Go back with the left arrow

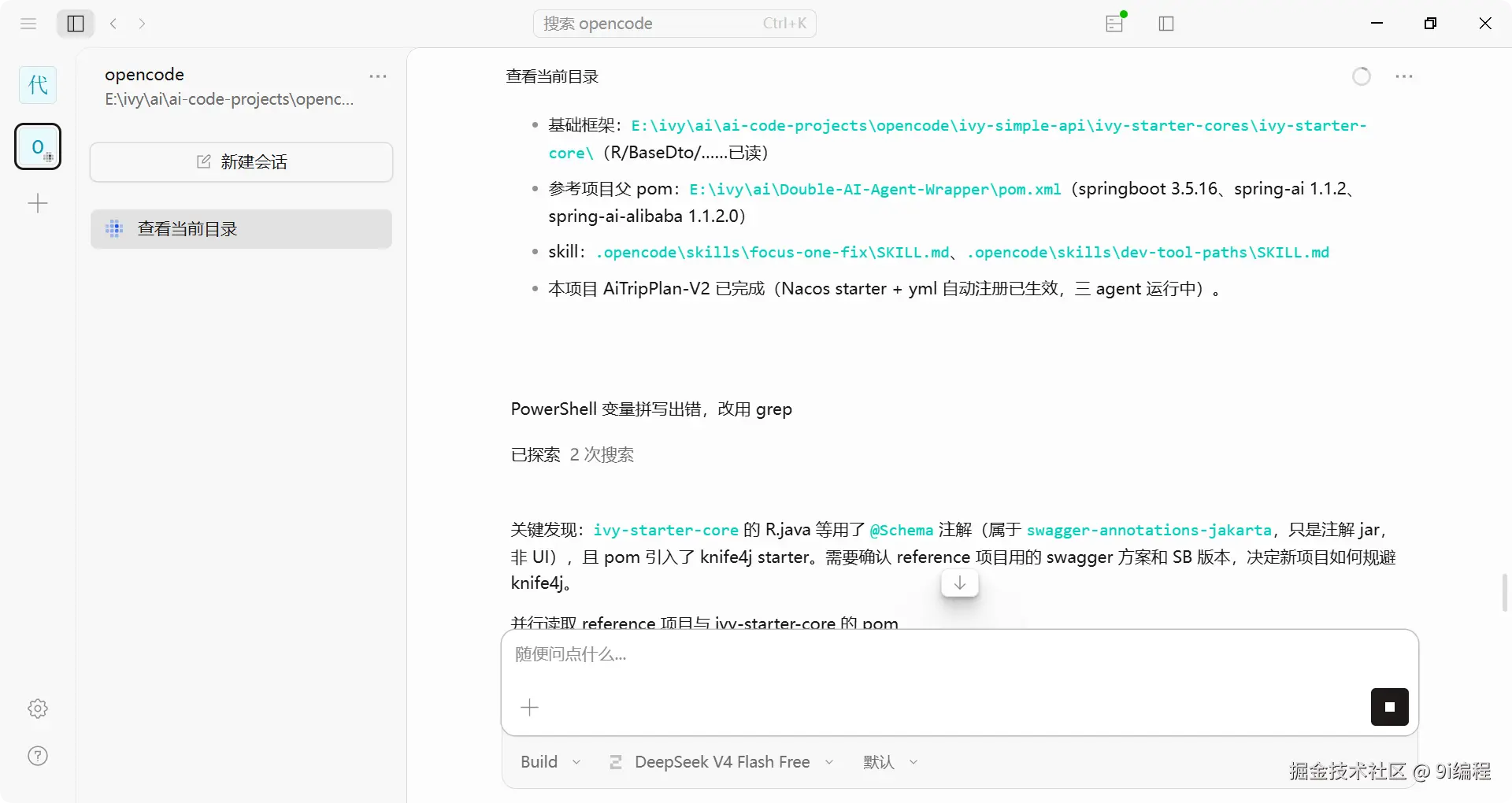[114, 24]
